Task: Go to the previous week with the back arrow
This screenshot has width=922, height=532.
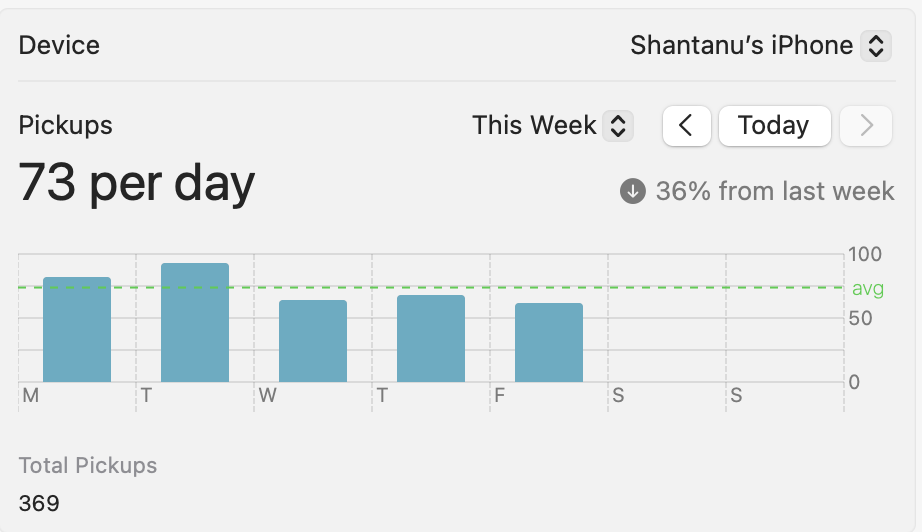Action: [x=686, y=126]
